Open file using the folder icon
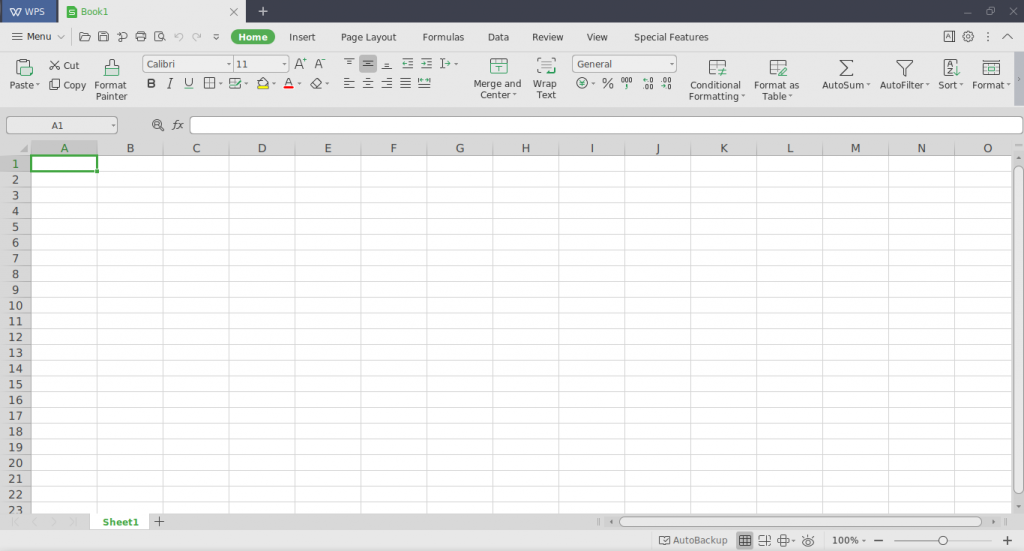The width and height of the screenshot is (1024, 551). pyautogui.click(x=84, y=37)
